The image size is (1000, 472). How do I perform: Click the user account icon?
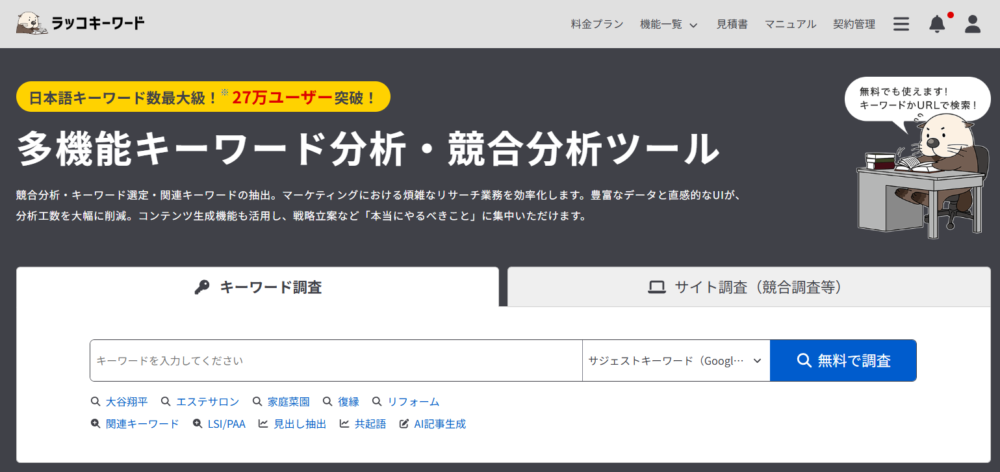(972, 24)
